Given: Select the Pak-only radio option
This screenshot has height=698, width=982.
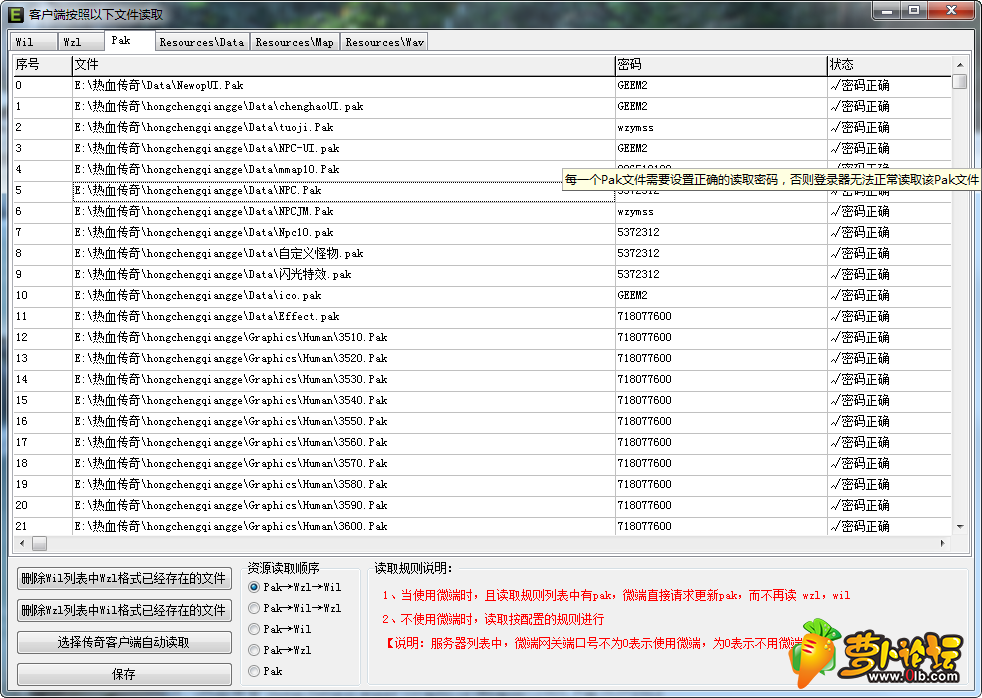Looking at the screenshot, I should pyautogui.click(x=266, y=671).
